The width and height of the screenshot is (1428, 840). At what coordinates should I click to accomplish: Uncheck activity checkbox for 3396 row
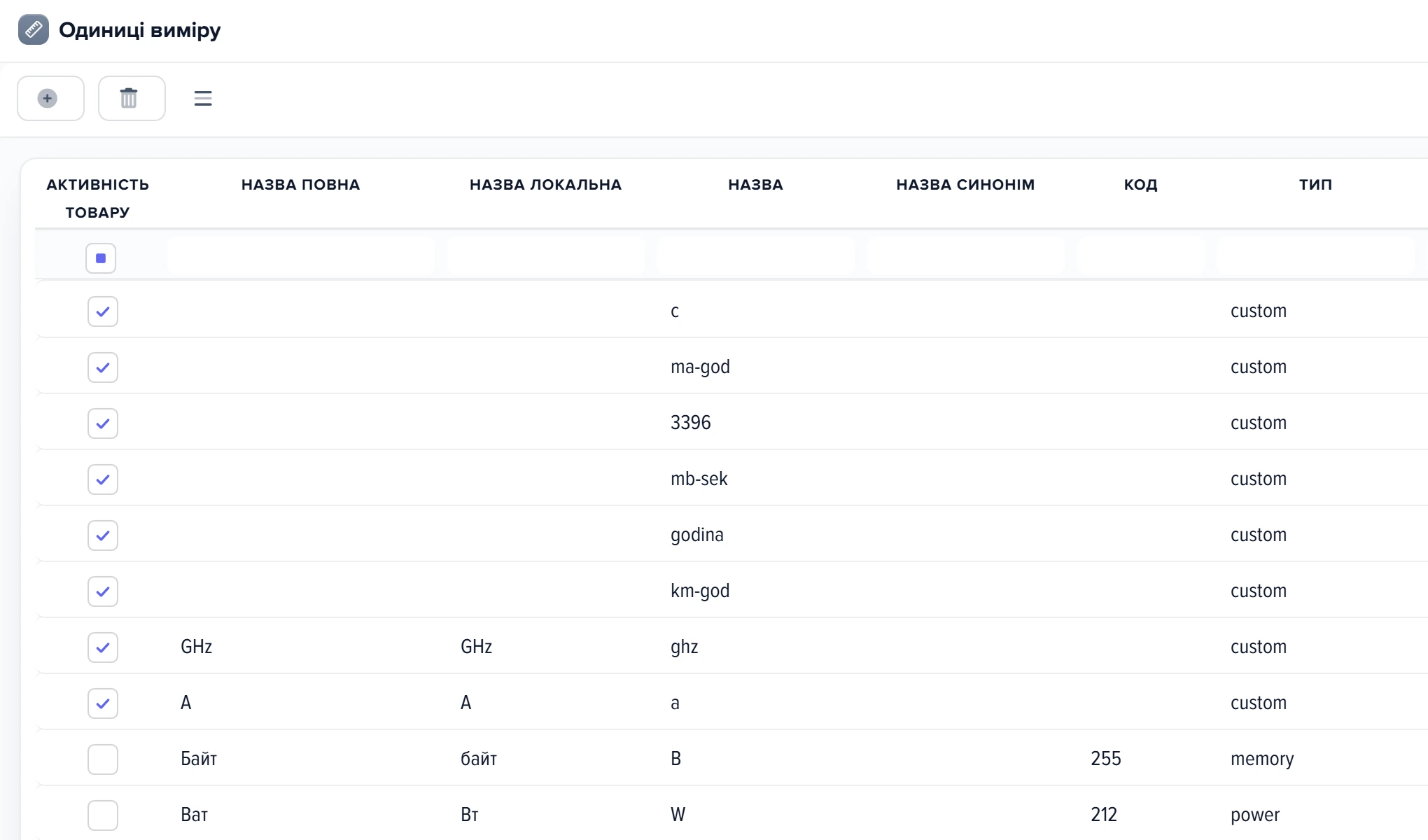(x=103, y=423)
